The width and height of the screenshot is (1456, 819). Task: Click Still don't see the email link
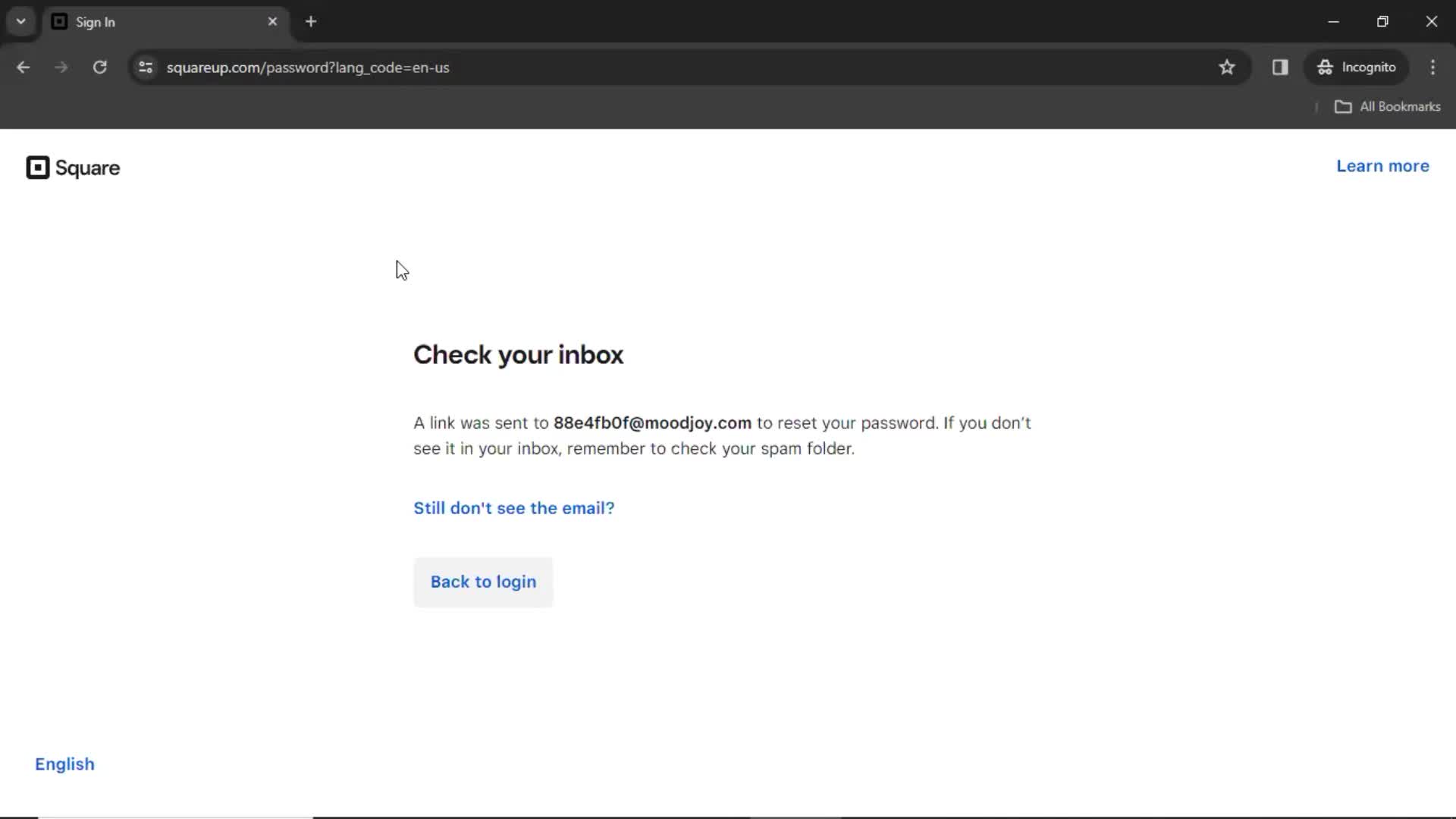pyautogui.click(x=514, y=508)
